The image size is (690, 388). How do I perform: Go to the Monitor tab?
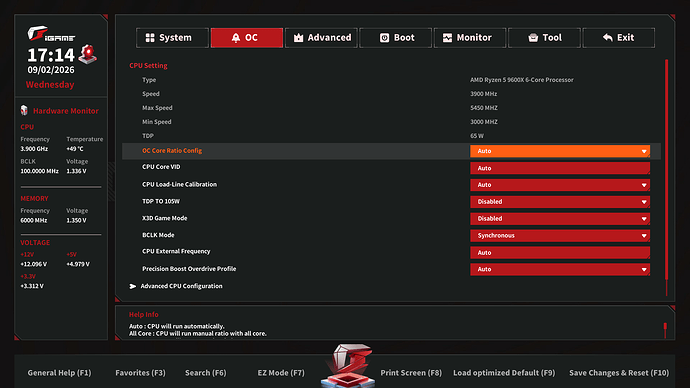tap(470, 38)
